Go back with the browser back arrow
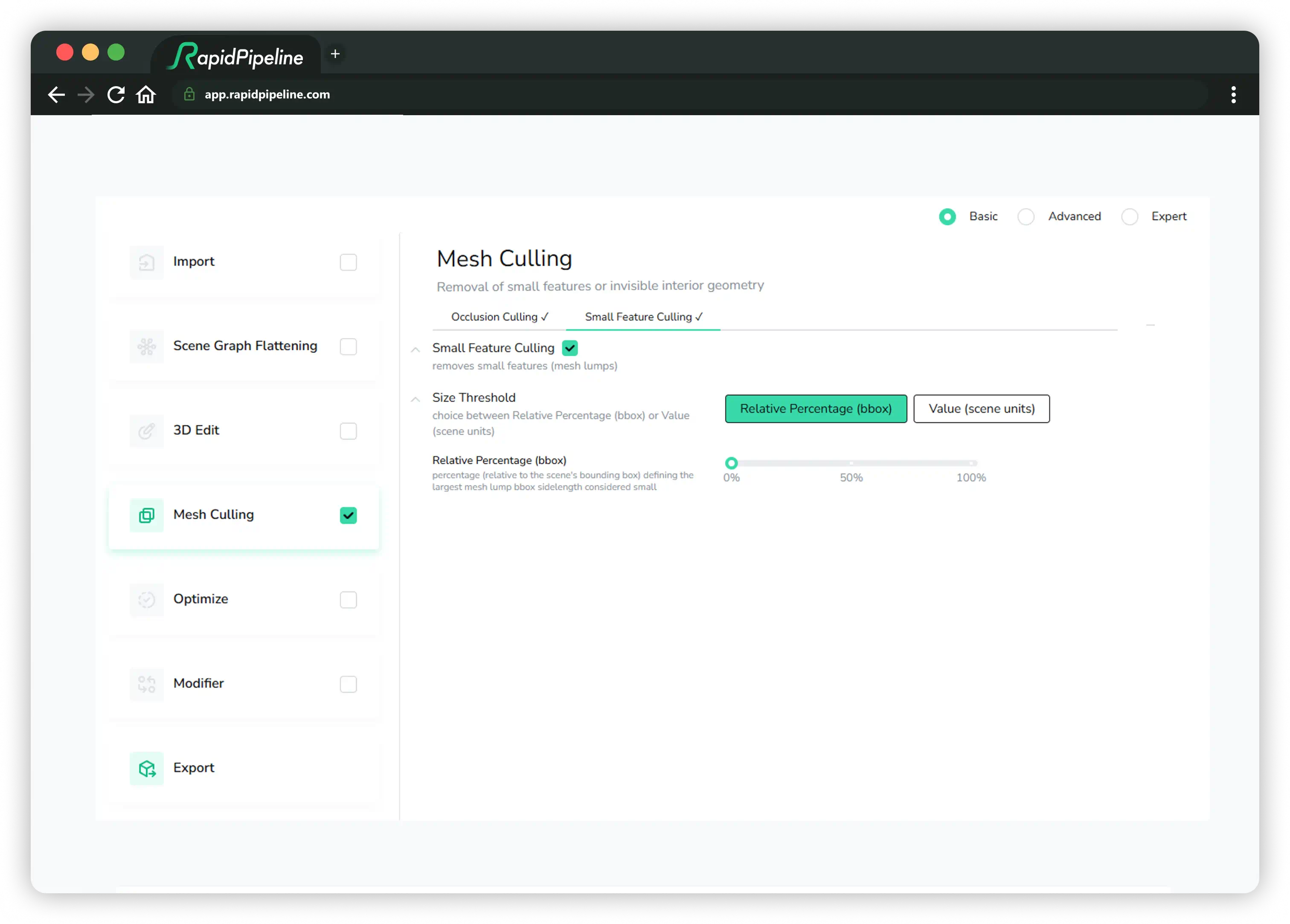 [x=56, y=94]
